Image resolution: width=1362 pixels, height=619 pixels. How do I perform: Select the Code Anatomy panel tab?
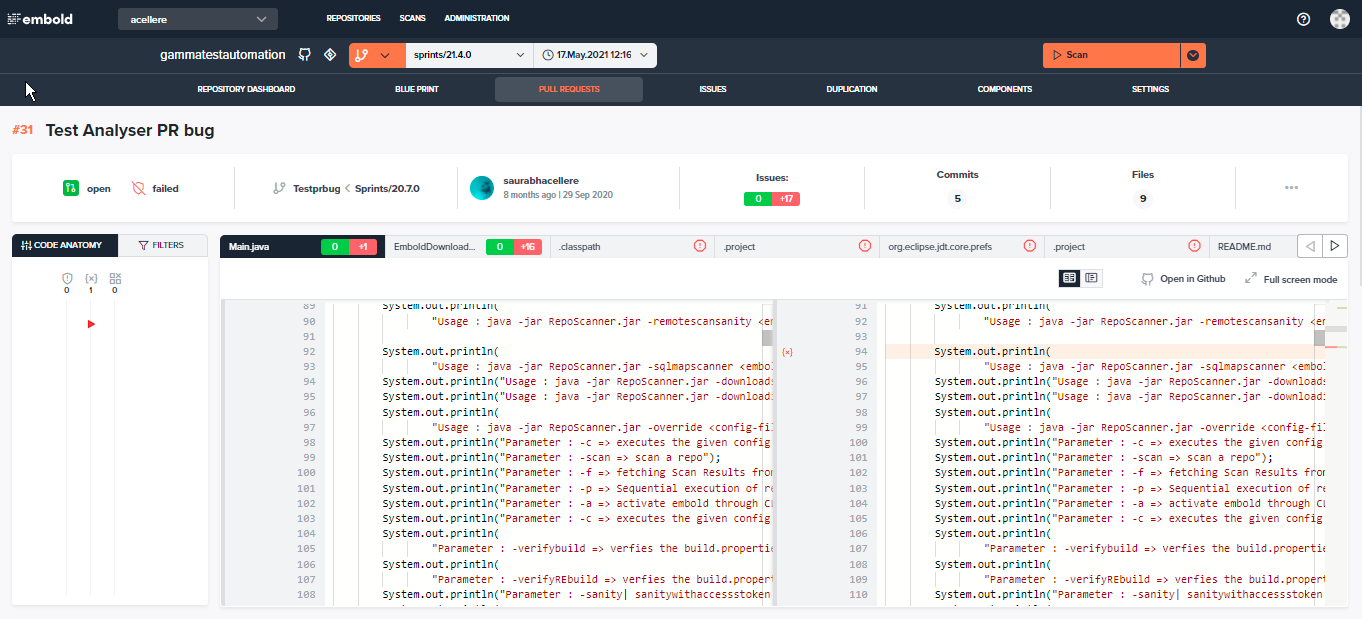65,245
